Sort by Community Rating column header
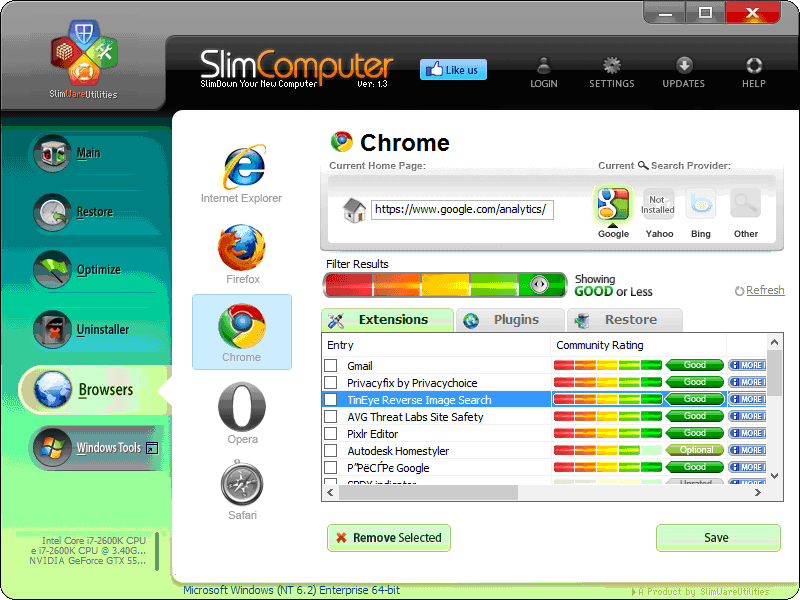800x600 pixels. pyautogui.click(x=639, y=345)
